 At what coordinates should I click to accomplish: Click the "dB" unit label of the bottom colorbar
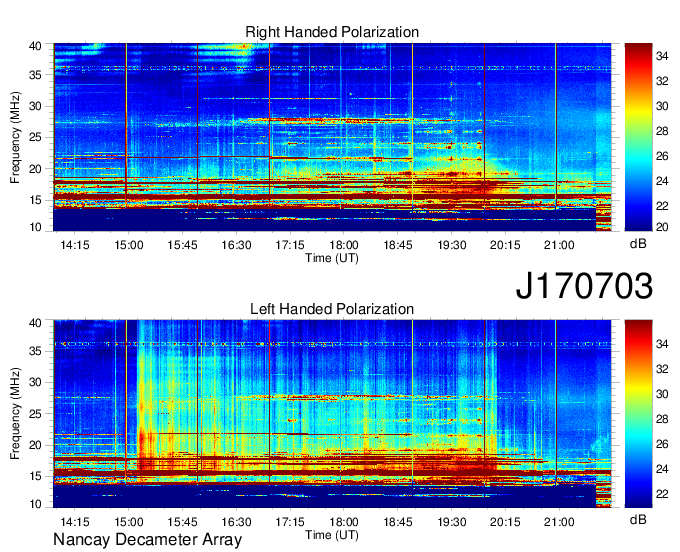point(638,519)
